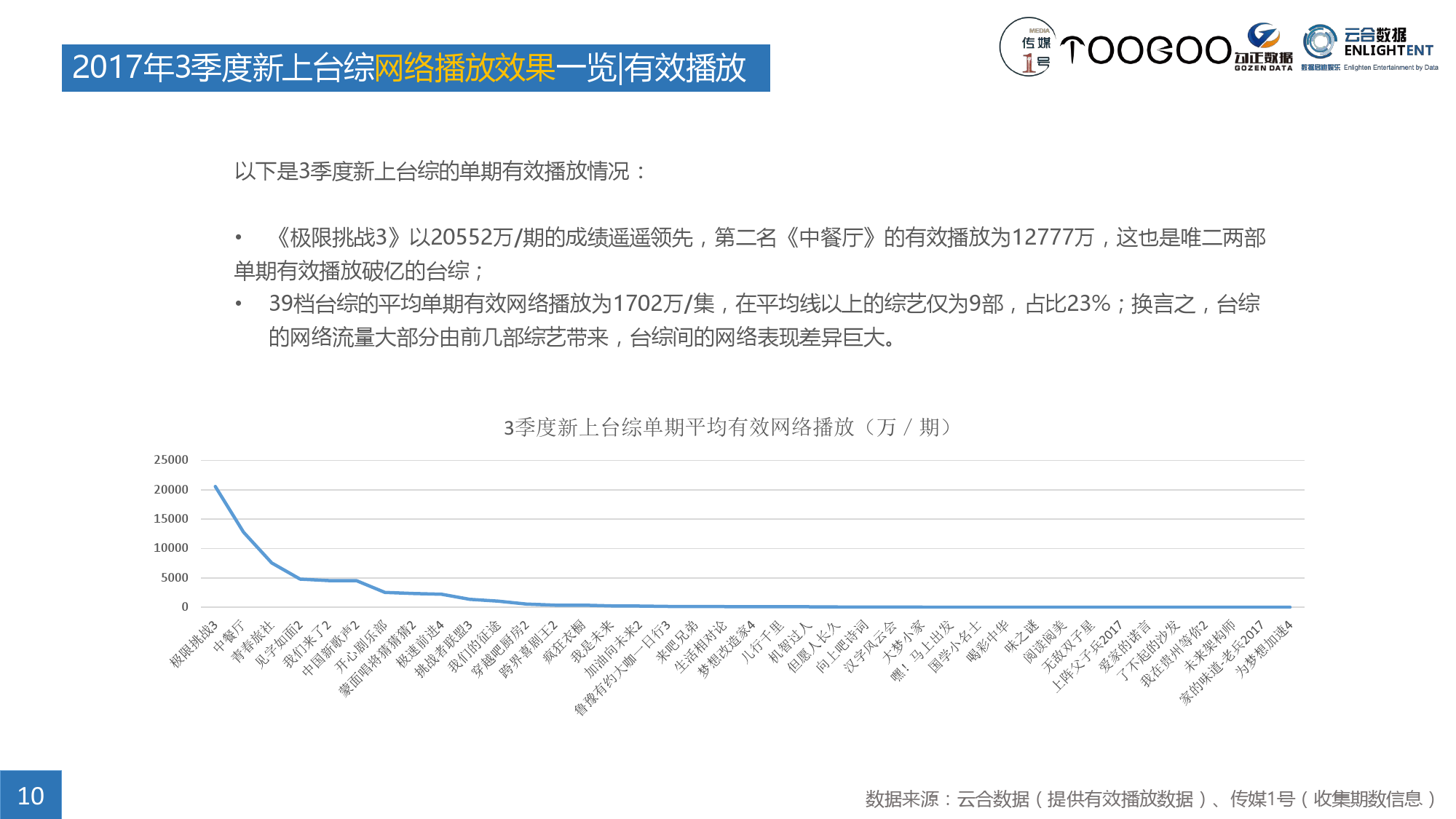Click the 传媒1号 circular logo
The image size is (1456, 819).
pos(1028,47)
